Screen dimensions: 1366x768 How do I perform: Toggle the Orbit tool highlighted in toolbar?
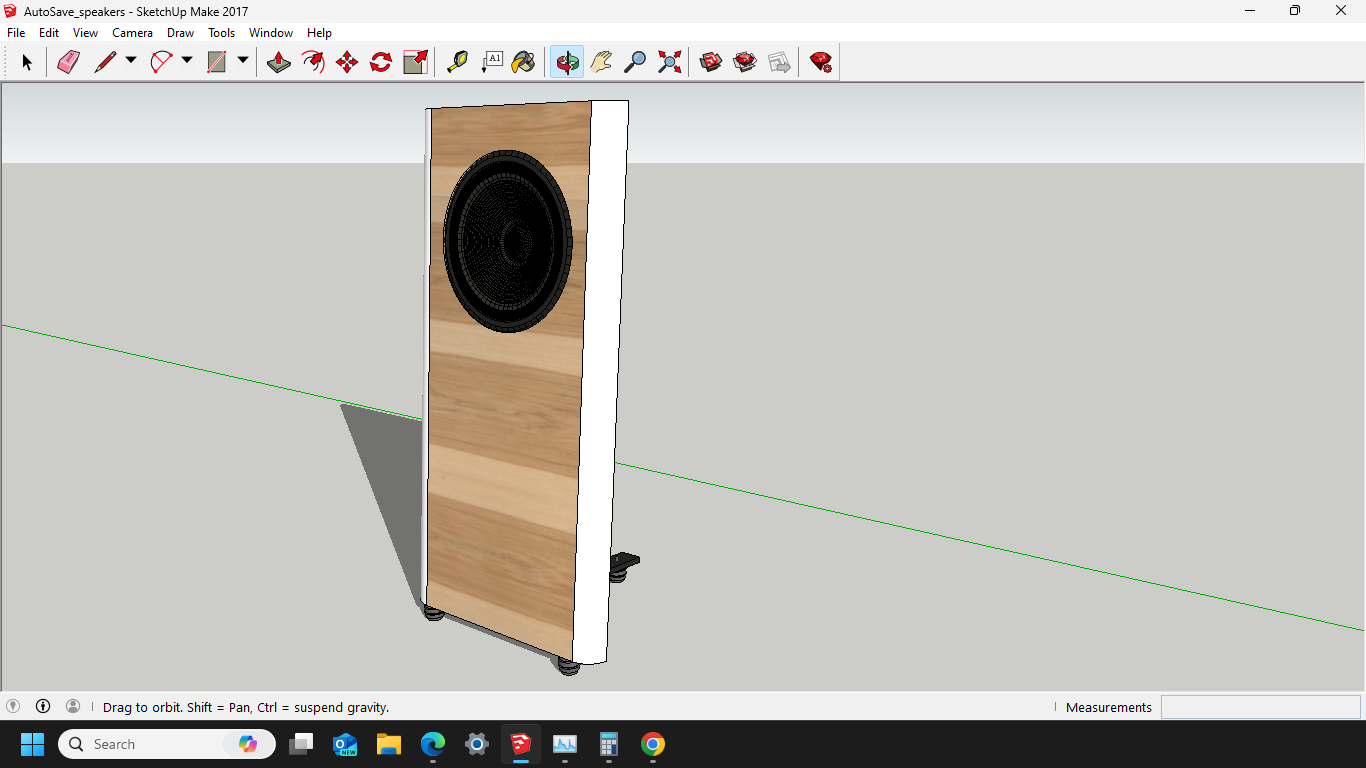pos(565,61)
